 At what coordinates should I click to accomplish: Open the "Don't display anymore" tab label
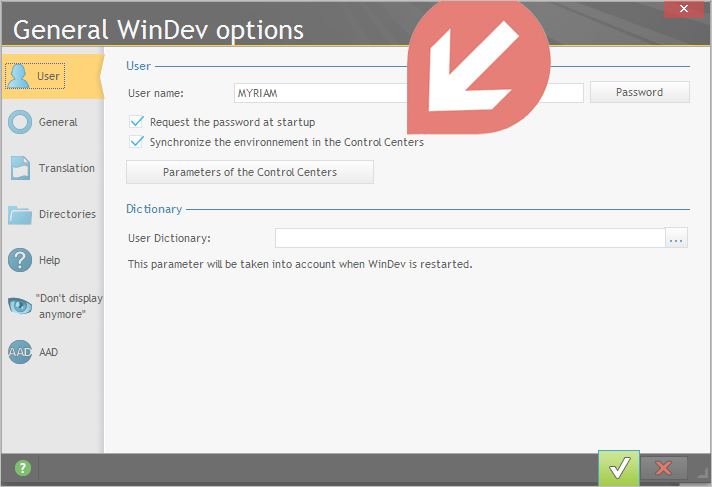[x=69, y=306]
